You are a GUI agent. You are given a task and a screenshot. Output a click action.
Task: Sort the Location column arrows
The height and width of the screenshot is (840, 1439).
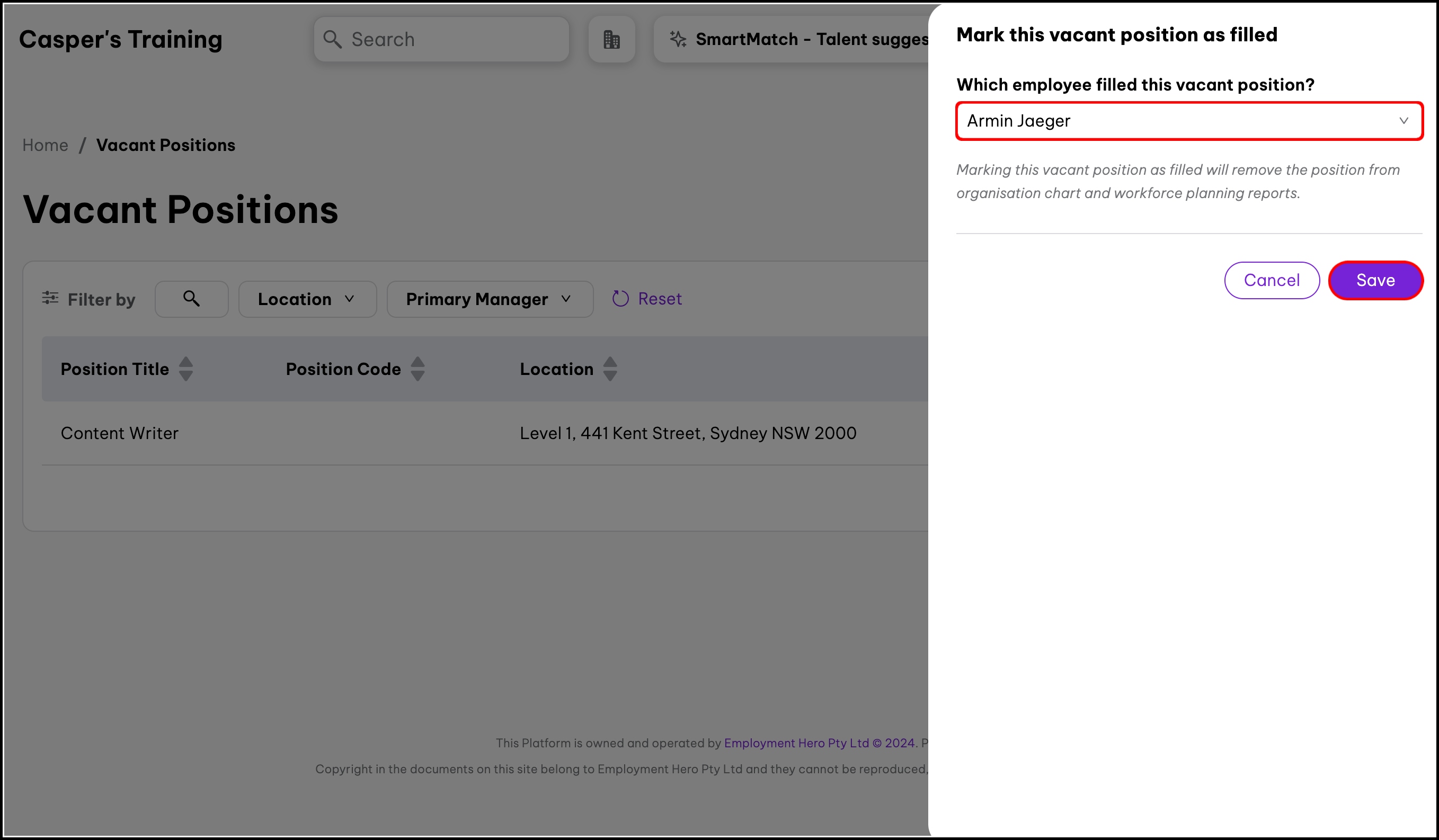(x=610, y=369)
